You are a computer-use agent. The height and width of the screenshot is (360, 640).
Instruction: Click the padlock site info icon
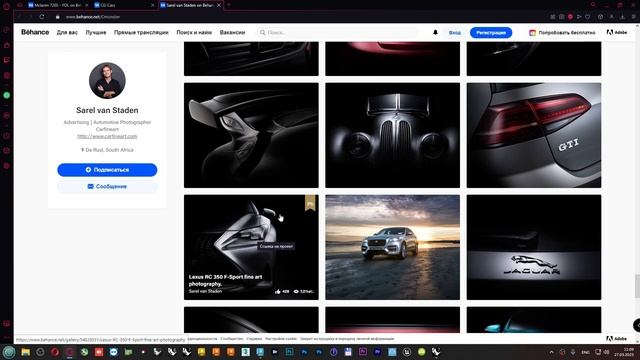(x=58, y=17)
